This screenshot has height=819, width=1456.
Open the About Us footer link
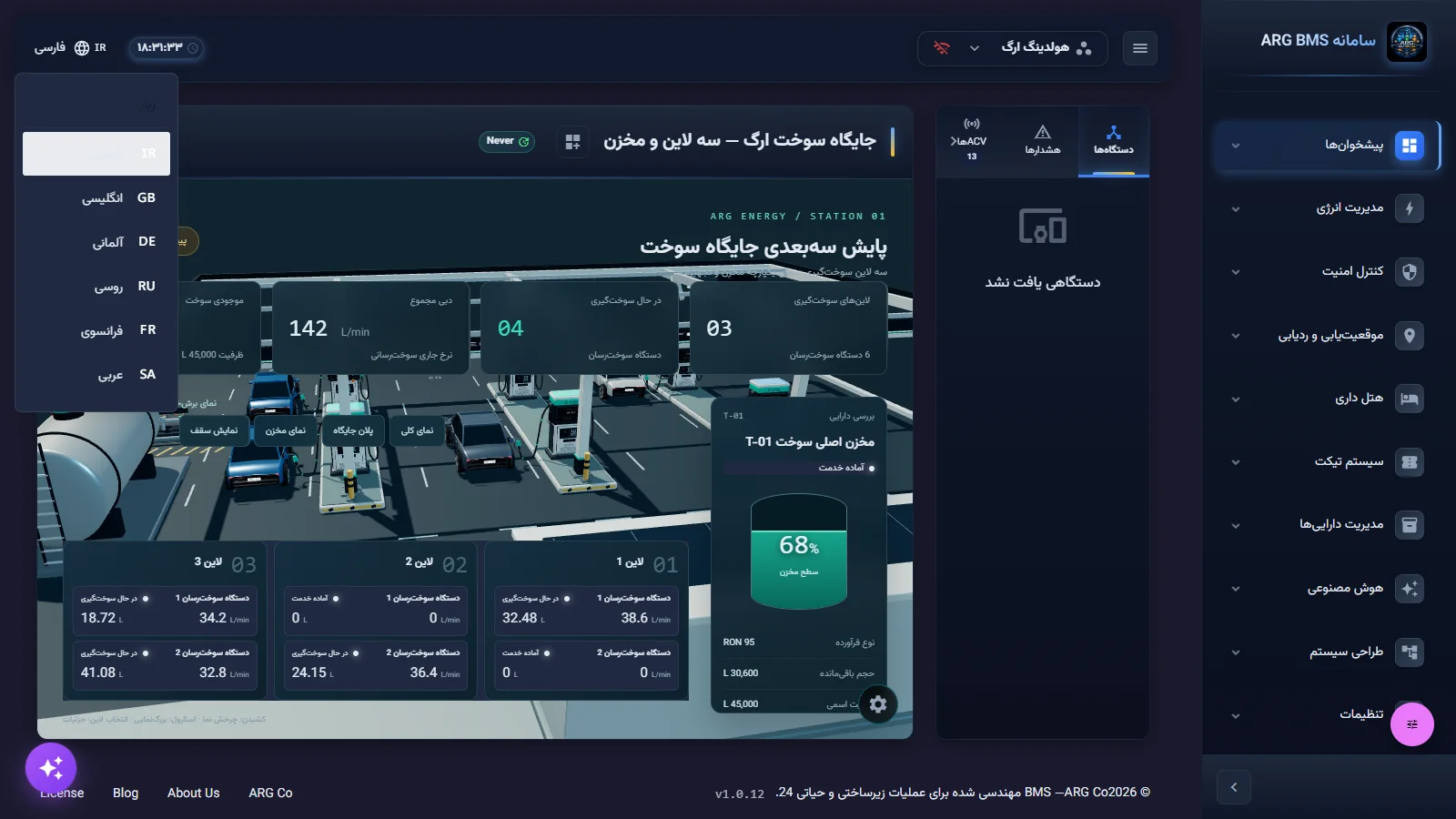pos(194,793)
